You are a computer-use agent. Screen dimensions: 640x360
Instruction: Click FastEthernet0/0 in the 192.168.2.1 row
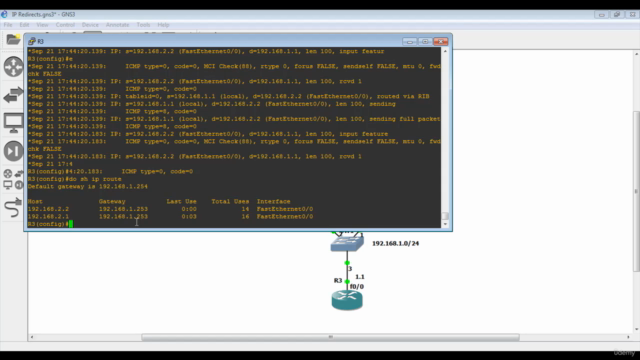(285, 217)
